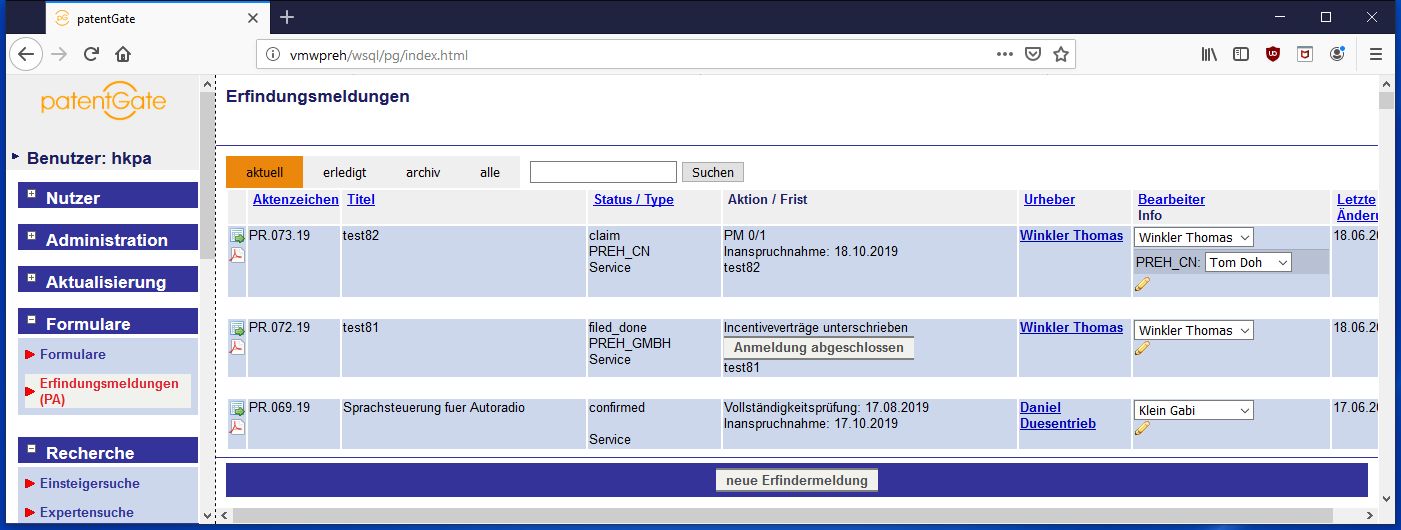Viewport: 1401px width, 530px height.
Task: Open the uBlock Origin extension
Action: point(1273,54)
